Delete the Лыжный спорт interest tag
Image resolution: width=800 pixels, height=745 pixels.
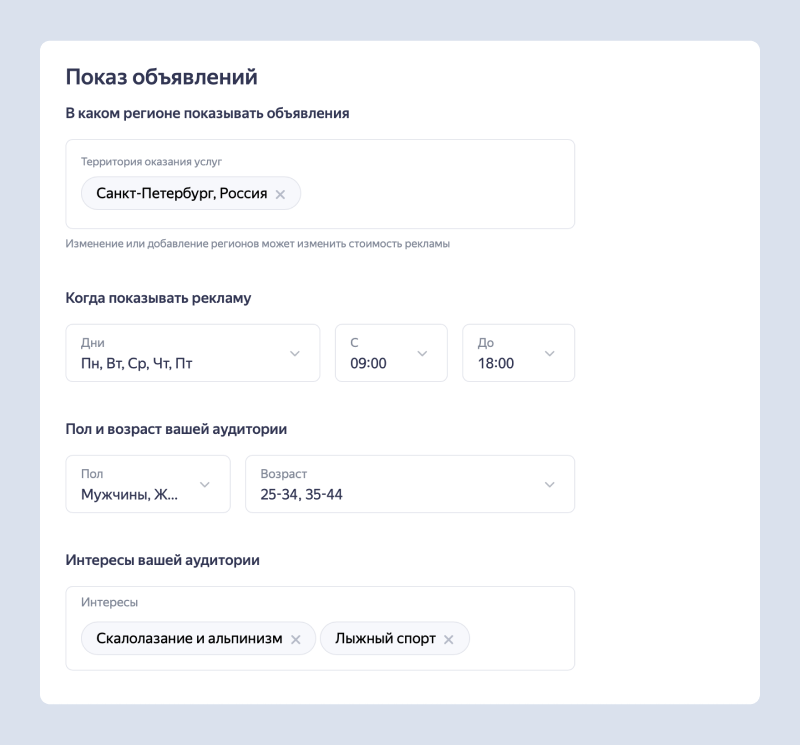[x=449, y=640]
